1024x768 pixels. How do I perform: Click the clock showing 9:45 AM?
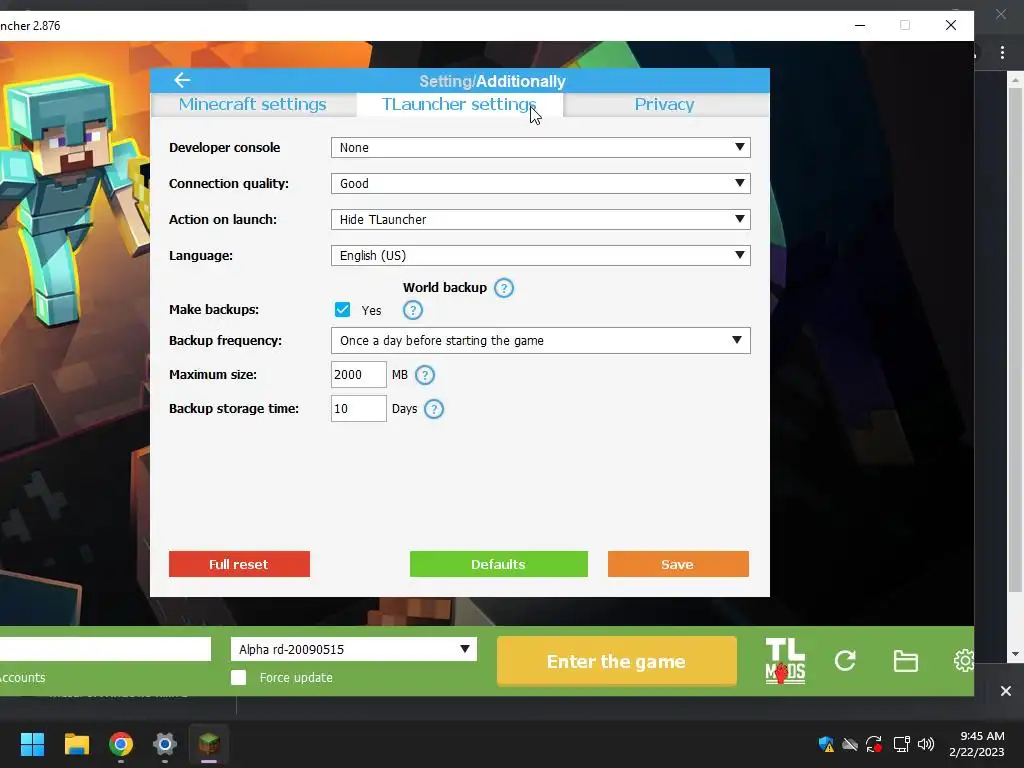[982, 736]
